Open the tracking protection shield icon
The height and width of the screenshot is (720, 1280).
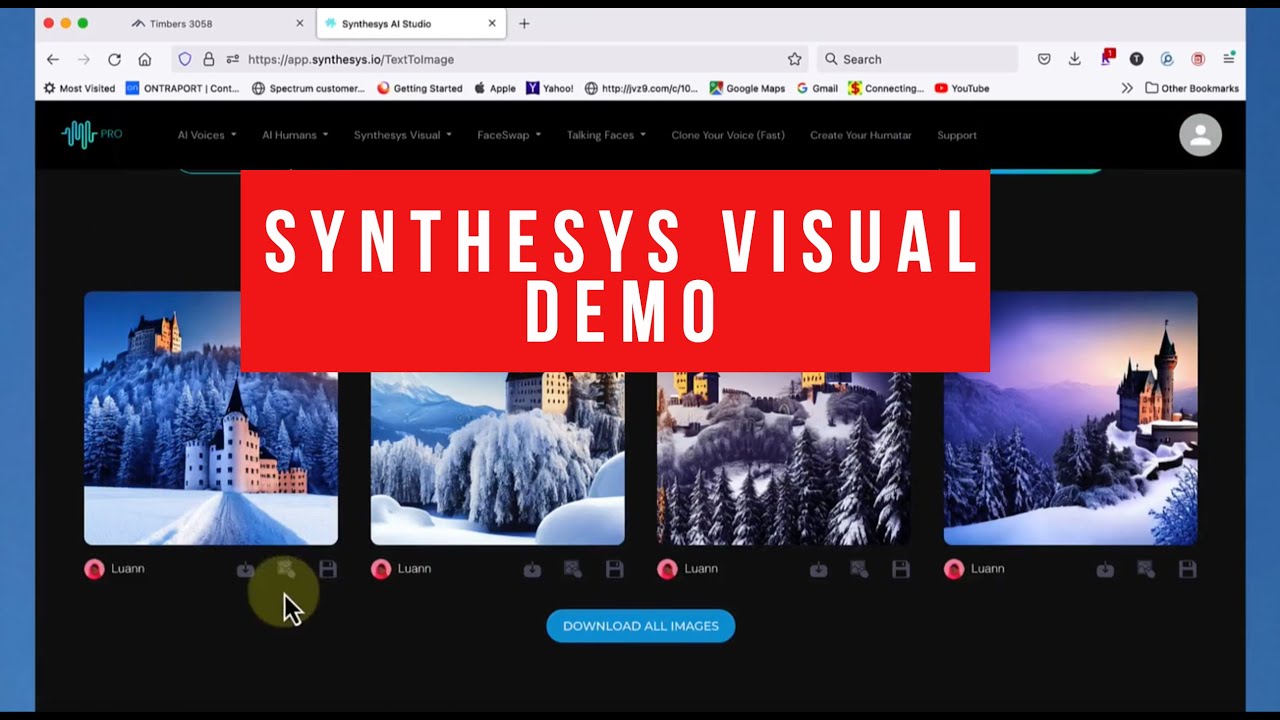[x=185, y=59]
